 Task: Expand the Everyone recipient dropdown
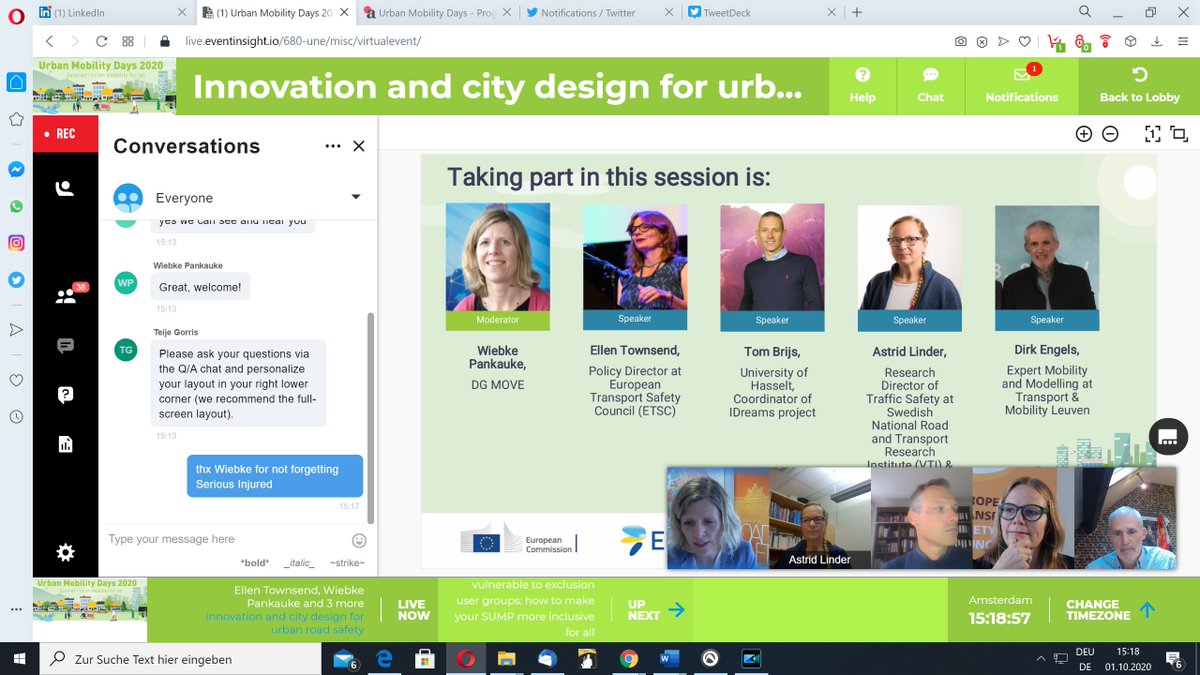click(355, 197)
